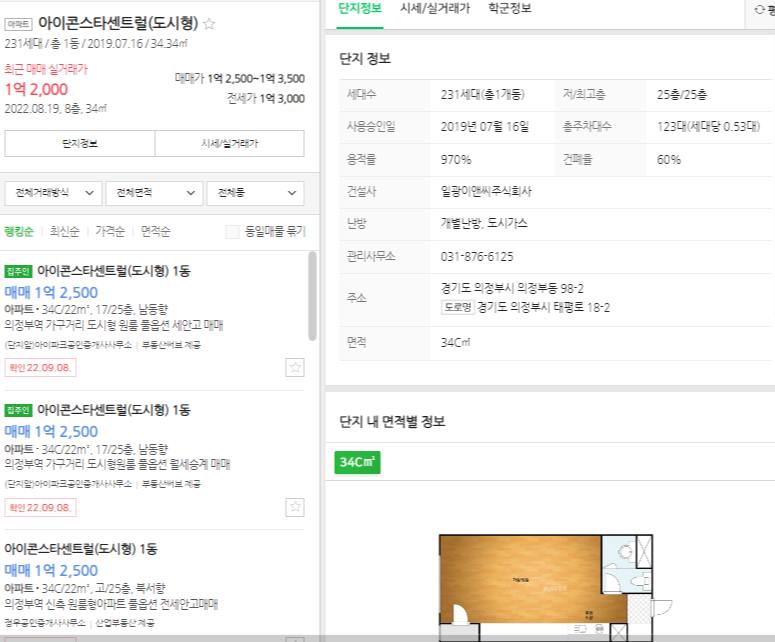This screenshot has width=775, height=642.
Task: Sort listings by 랭킹순
Action: tap(19, 231)
